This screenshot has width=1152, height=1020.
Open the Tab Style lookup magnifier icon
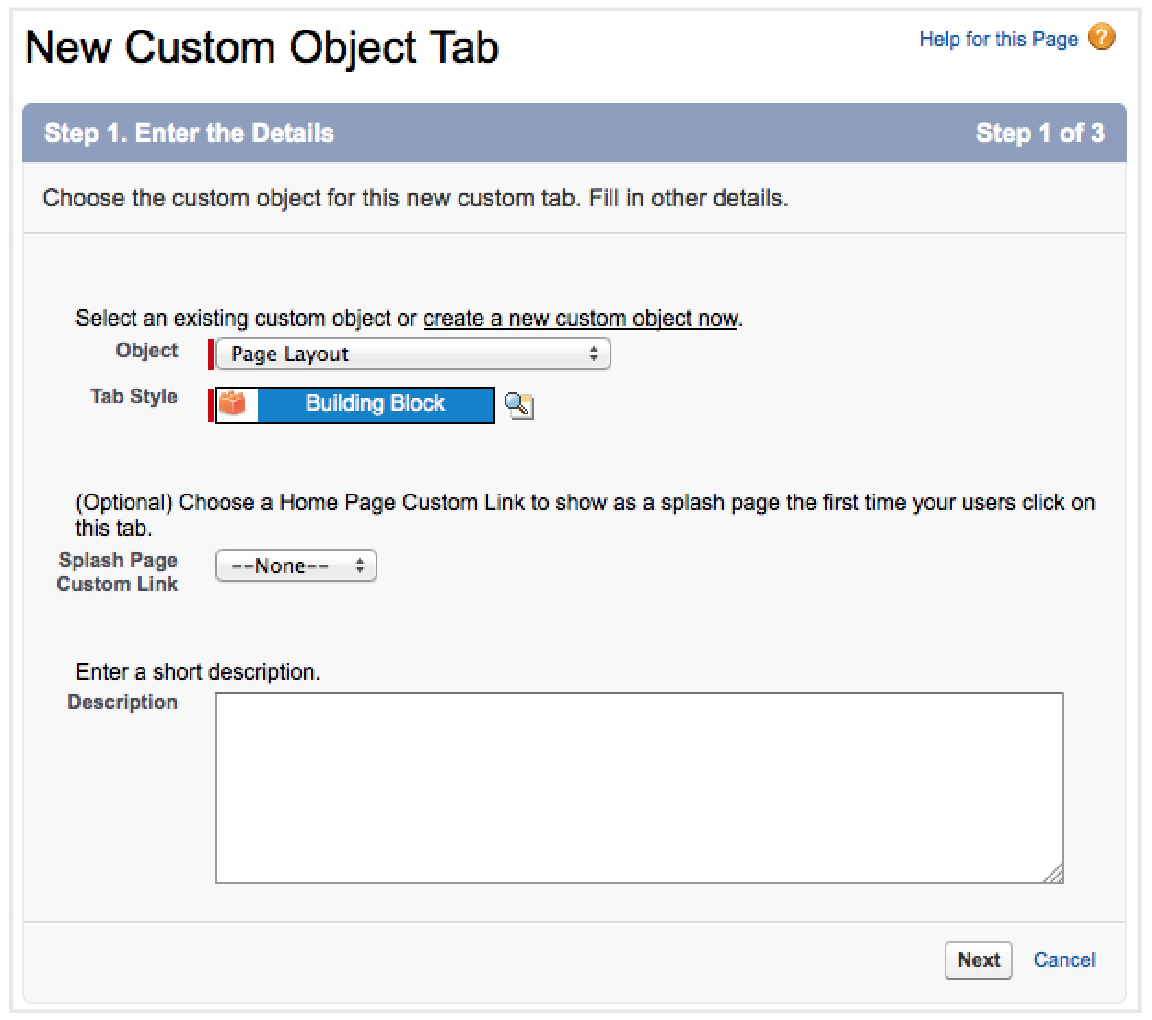518,405
